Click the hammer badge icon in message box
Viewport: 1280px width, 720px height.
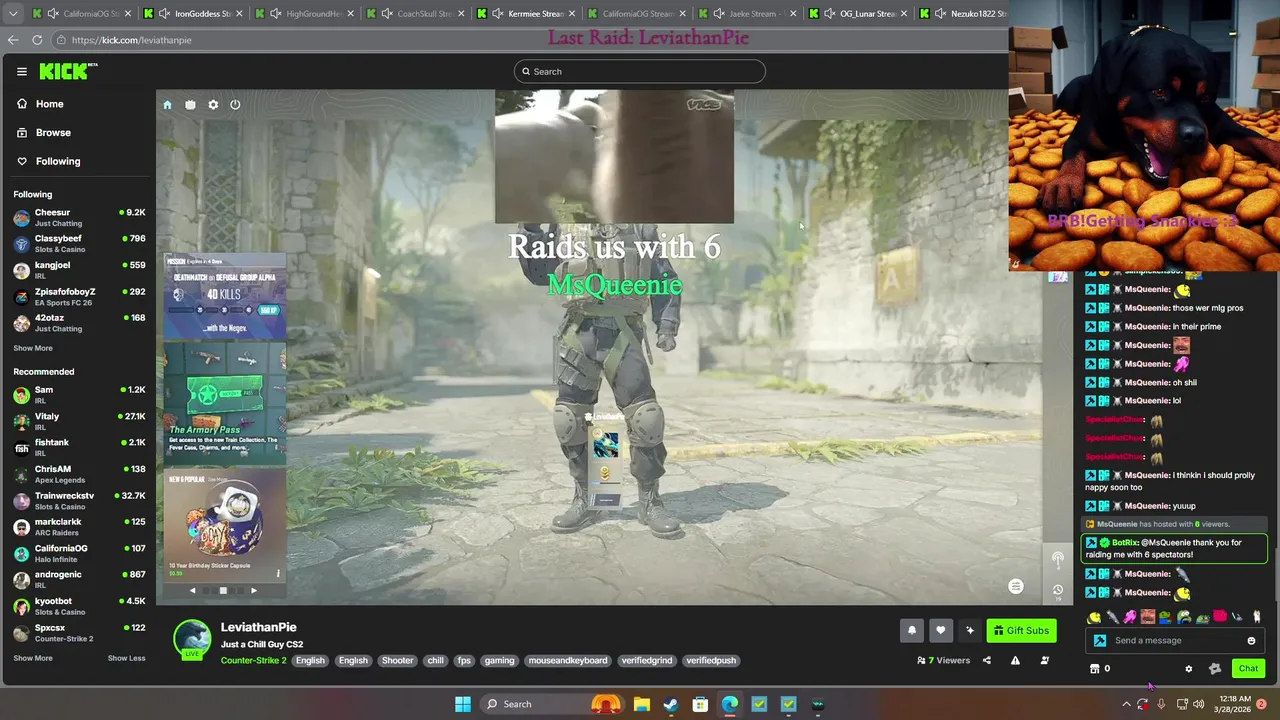coord(1100,641)
